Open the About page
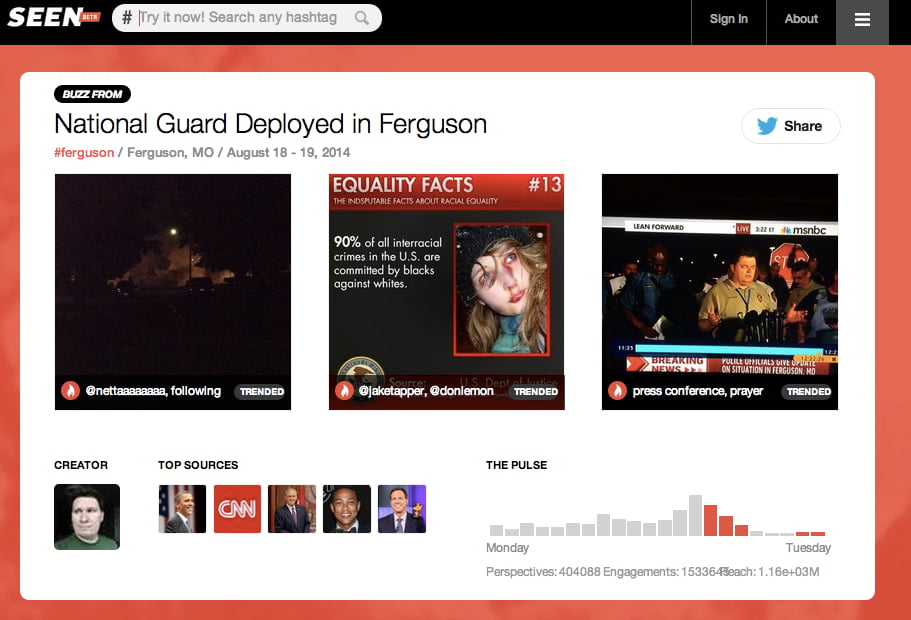This screenshot has width=911, height=620. click(x=801, y=19)
